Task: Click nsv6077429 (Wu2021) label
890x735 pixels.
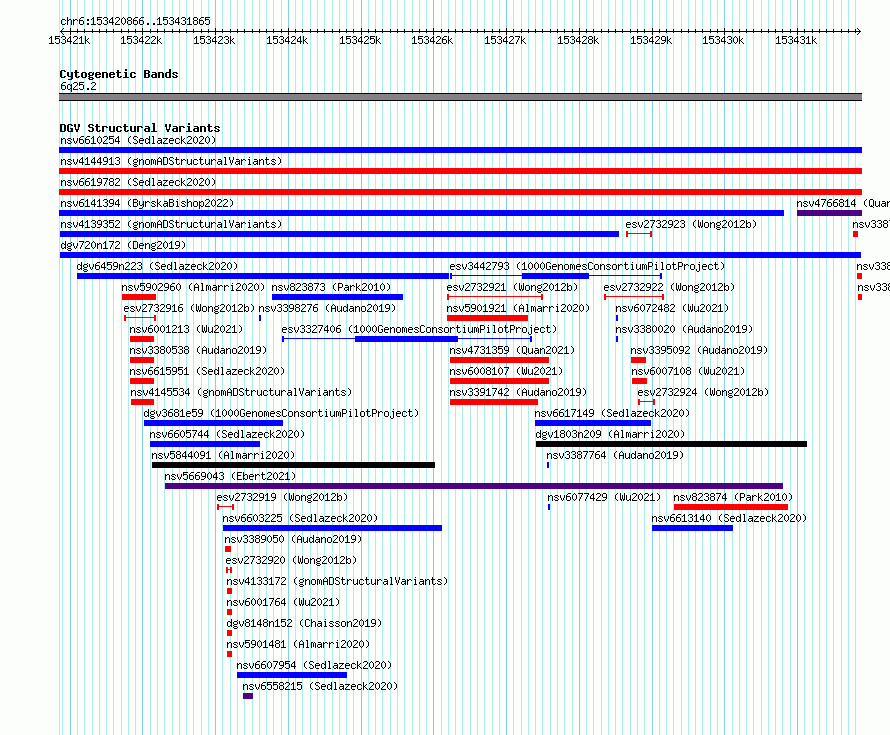Action: pyautogui.click(x=604, y=497)
